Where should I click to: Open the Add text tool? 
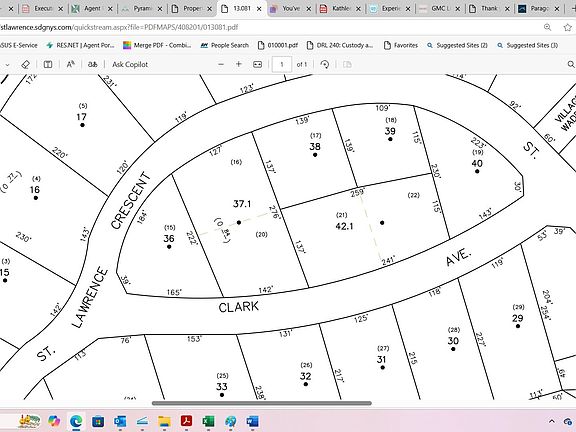48,65
